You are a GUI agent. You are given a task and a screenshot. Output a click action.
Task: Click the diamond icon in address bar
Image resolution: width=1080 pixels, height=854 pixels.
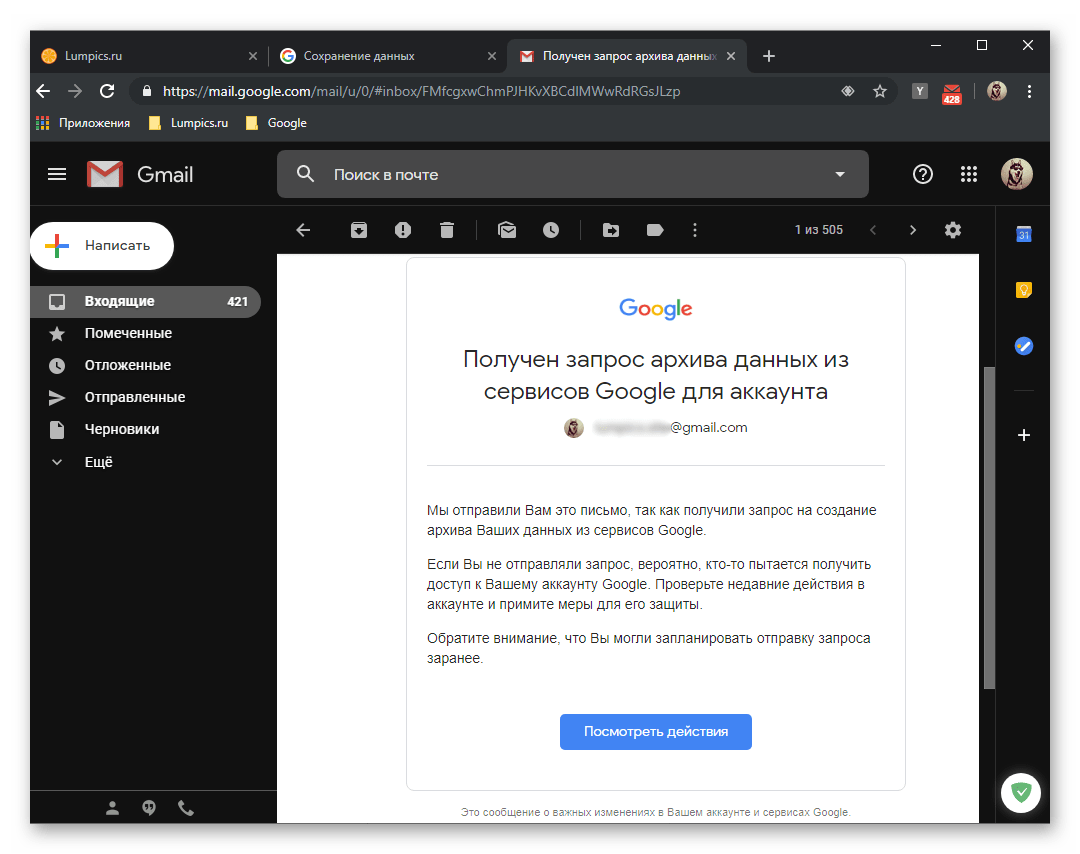pyautogui.click(x=848, y=91)
